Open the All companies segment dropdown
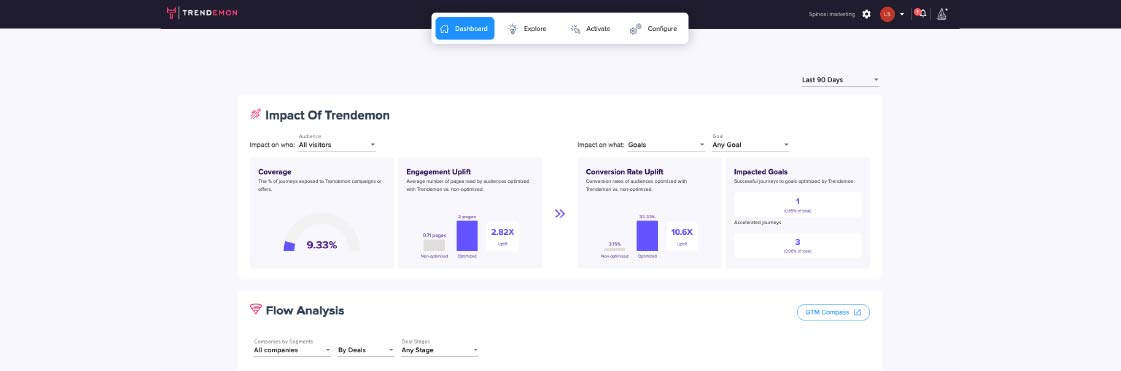The image size is (1121, 371). pos(292,350)
